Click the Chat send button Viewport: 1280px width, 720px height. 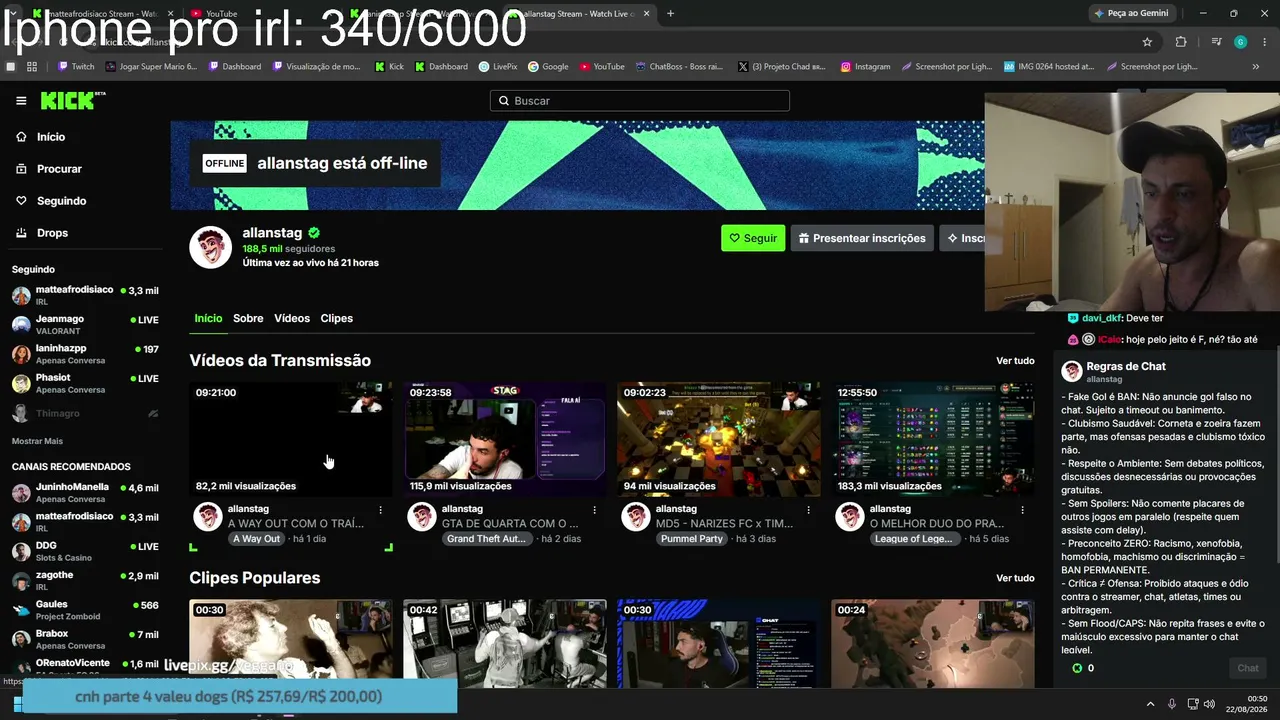pyautogui.click(x=1248, y=668)
